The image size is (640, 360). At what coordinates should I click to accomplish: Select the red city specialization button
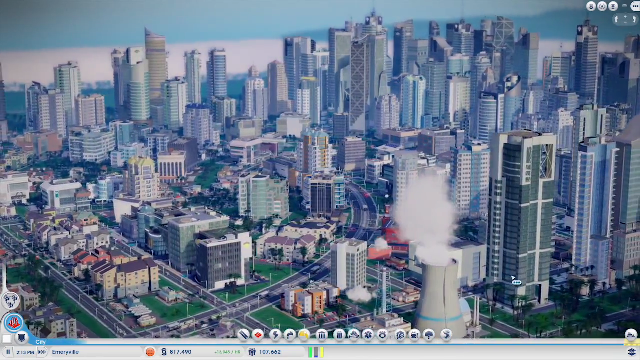click(14, 322)
